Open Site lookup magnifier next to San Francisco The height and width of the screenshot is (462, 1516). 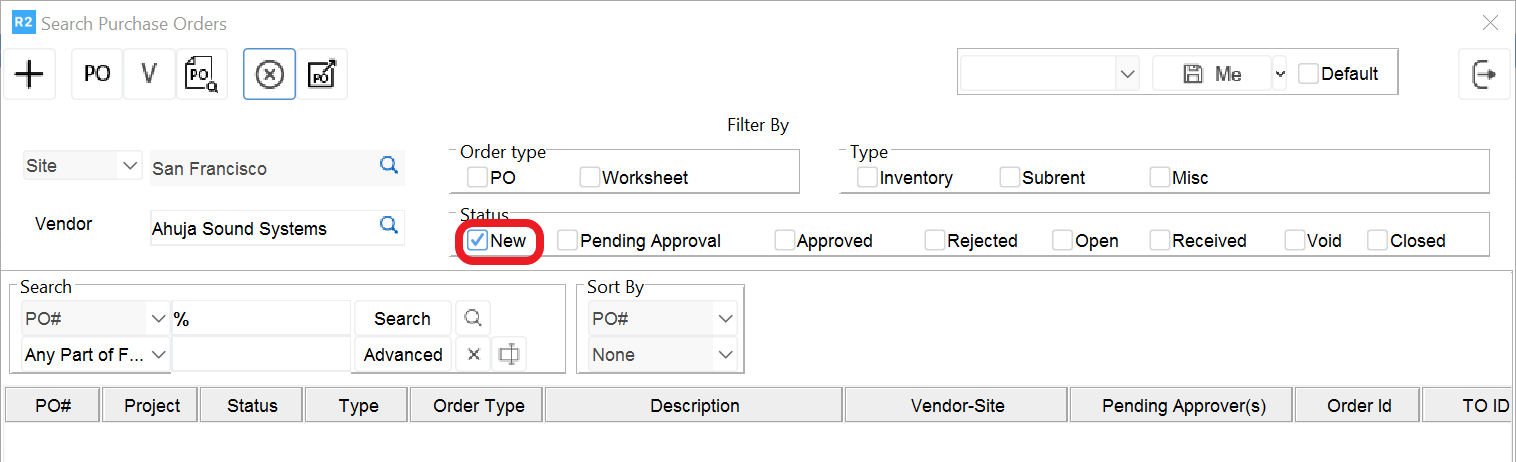[389, 165]
